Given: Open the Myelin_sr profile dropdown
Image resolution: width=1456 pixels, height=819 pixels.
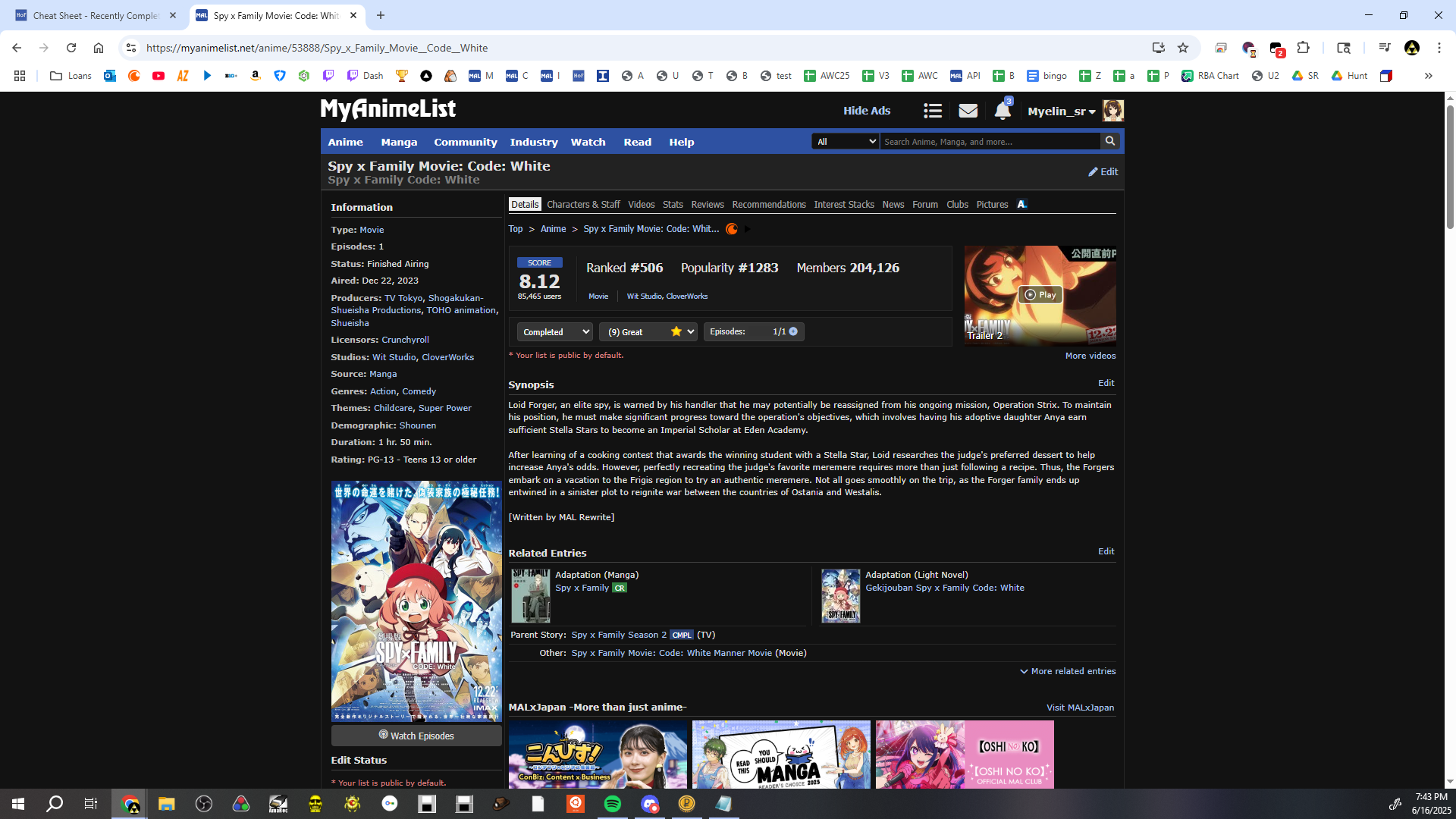Looking at the screenshot, I should point(1061,111).
